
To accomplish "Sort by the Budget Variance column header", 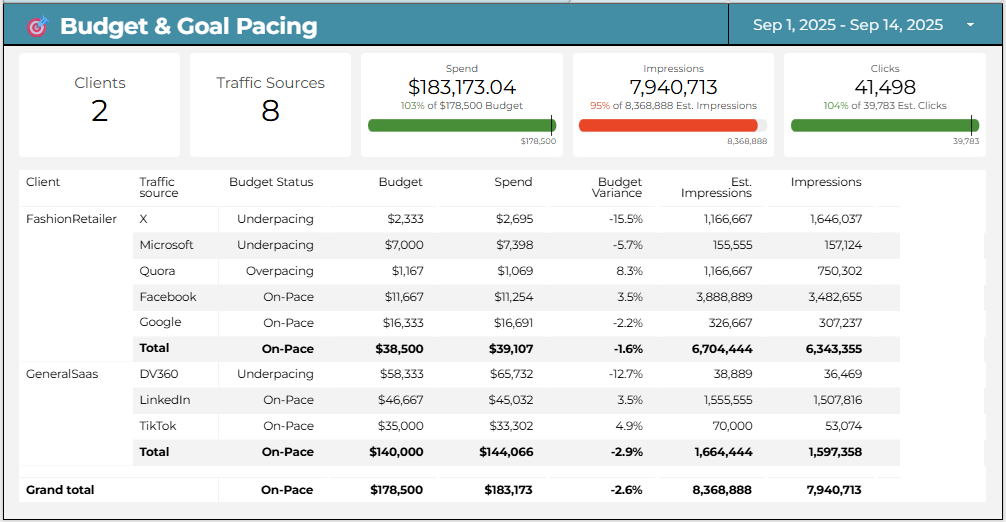I will point(617,187).
